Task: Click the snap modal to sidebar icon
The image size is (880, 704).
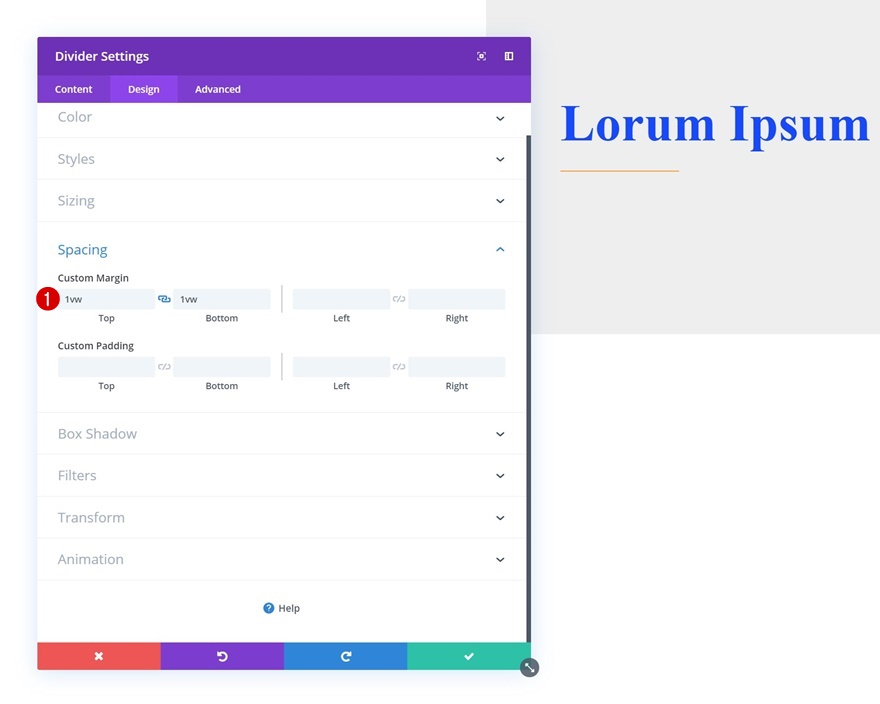Action: tap(508, 56)
